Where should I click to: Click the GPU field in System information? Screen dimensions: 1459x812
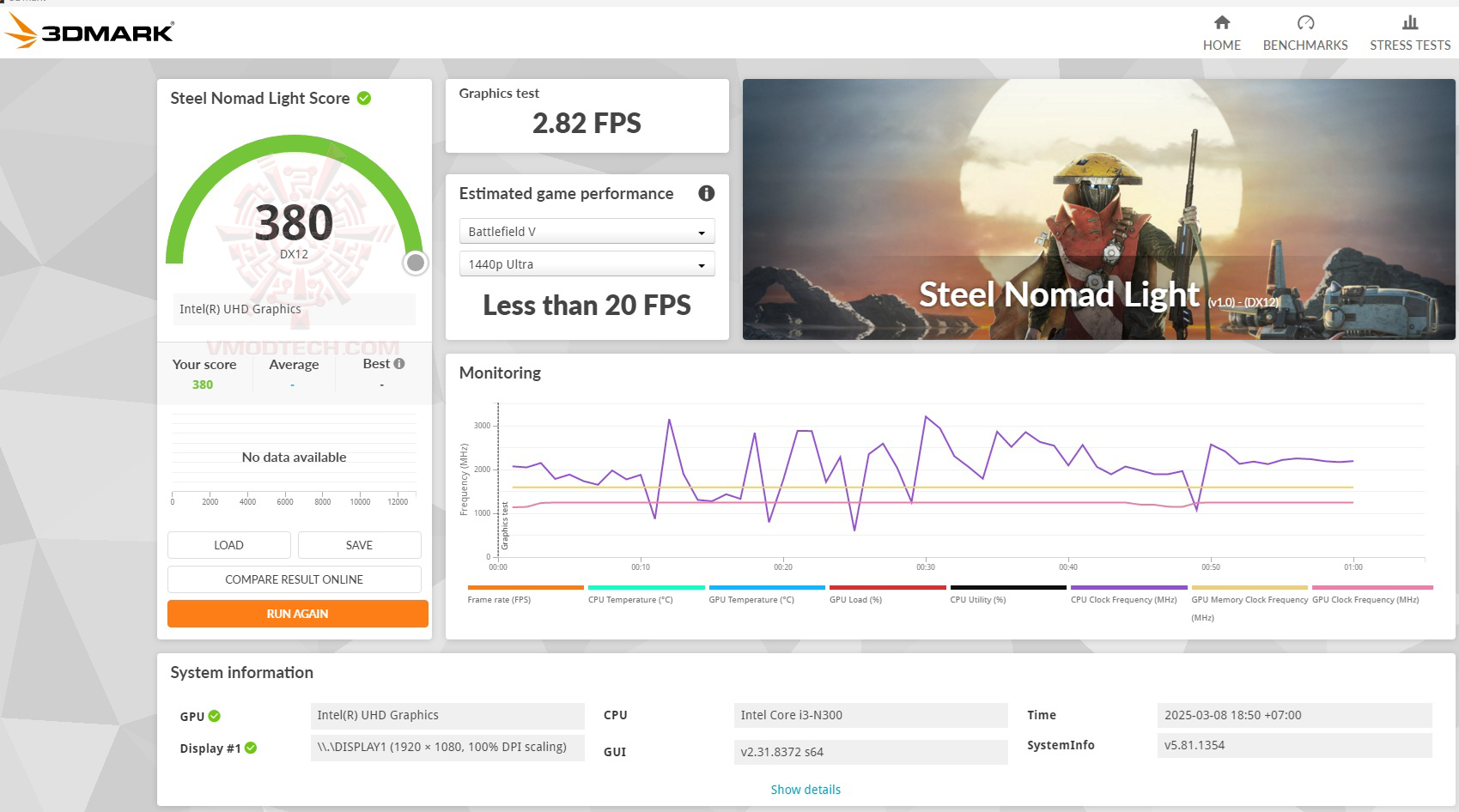(x=447, y=716)
